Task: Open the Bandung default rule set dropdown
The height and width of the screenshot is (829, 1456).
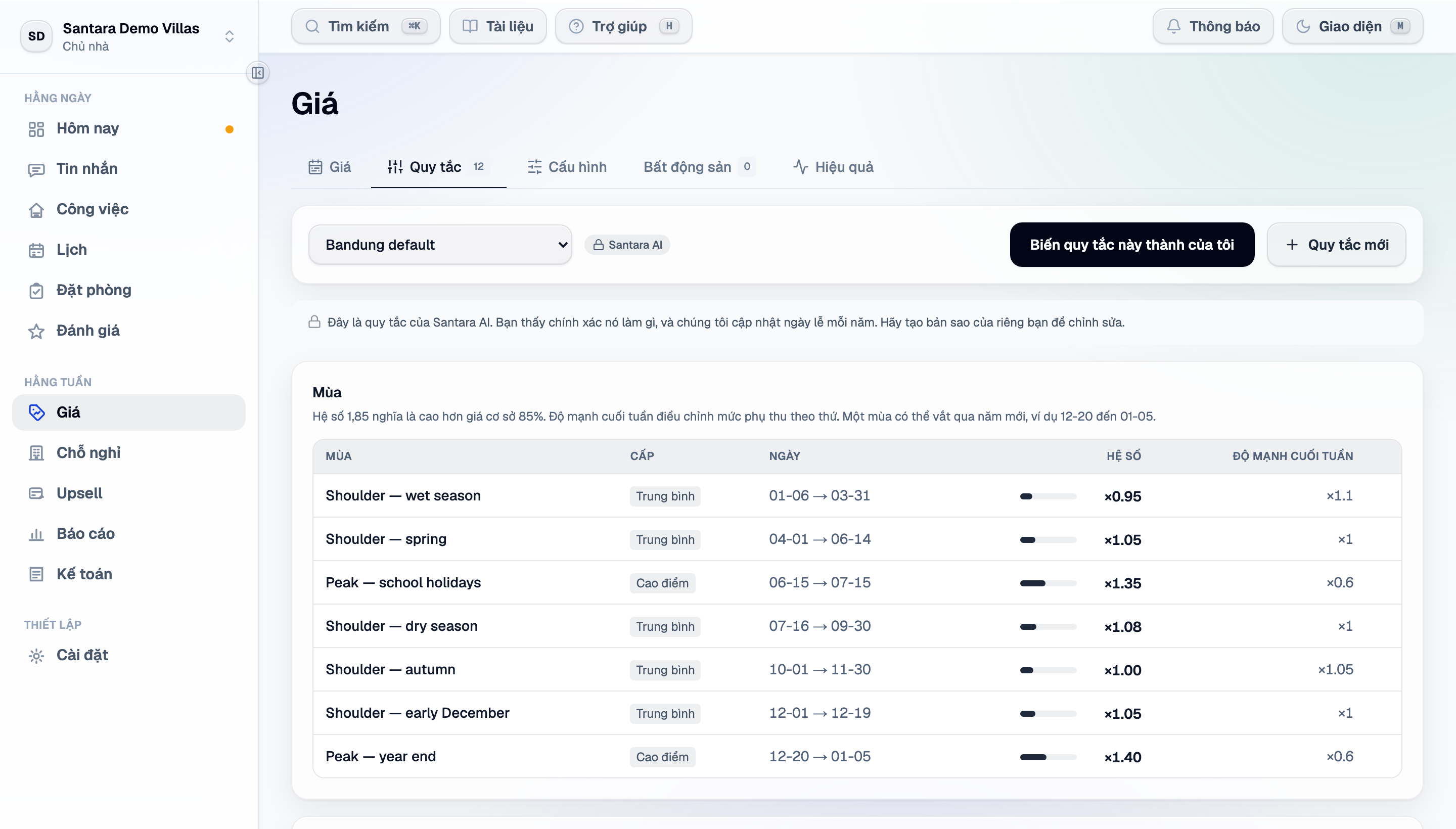Action: [x=440, y=245]
